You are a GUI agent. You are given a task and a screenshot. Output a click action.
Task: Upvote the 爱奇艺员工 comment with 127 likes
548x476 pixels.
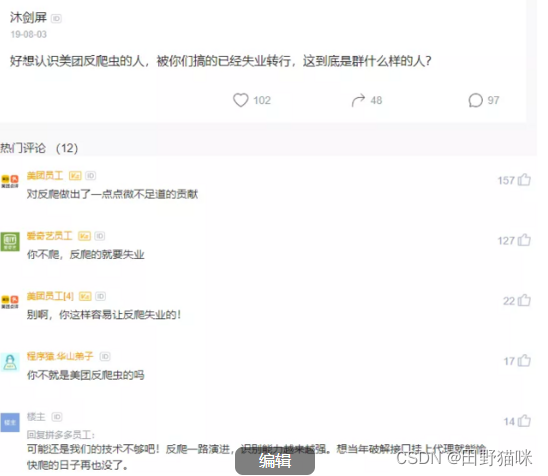pos(524,240)
